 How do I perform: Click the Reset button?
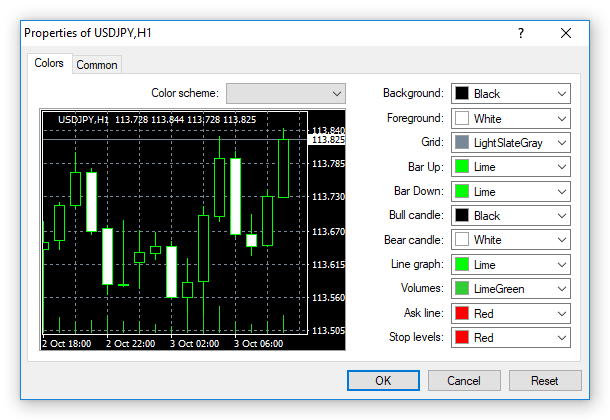545,380
